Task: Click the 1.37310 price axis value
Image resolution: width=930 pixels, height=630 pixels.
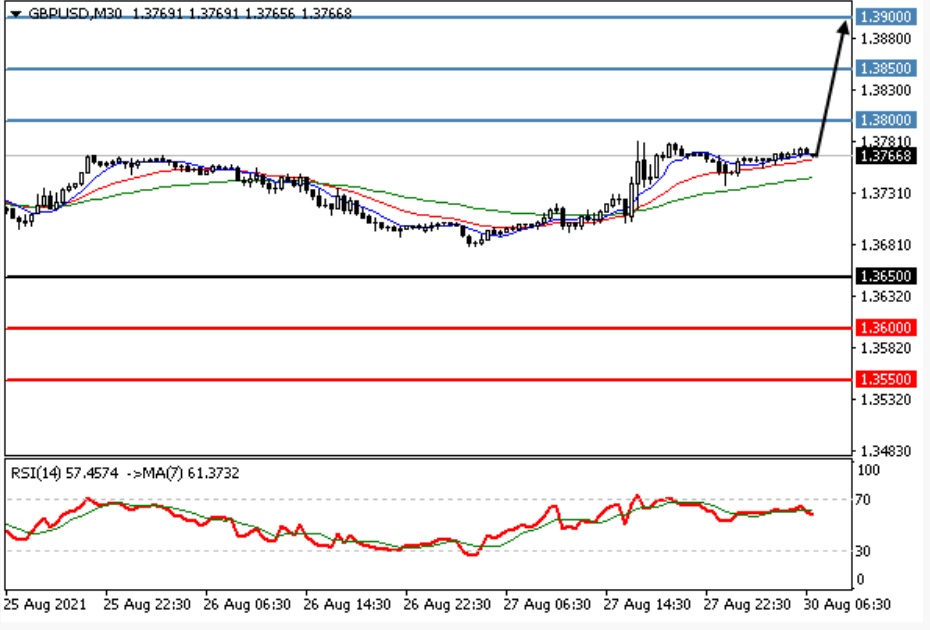Action: 886,193
